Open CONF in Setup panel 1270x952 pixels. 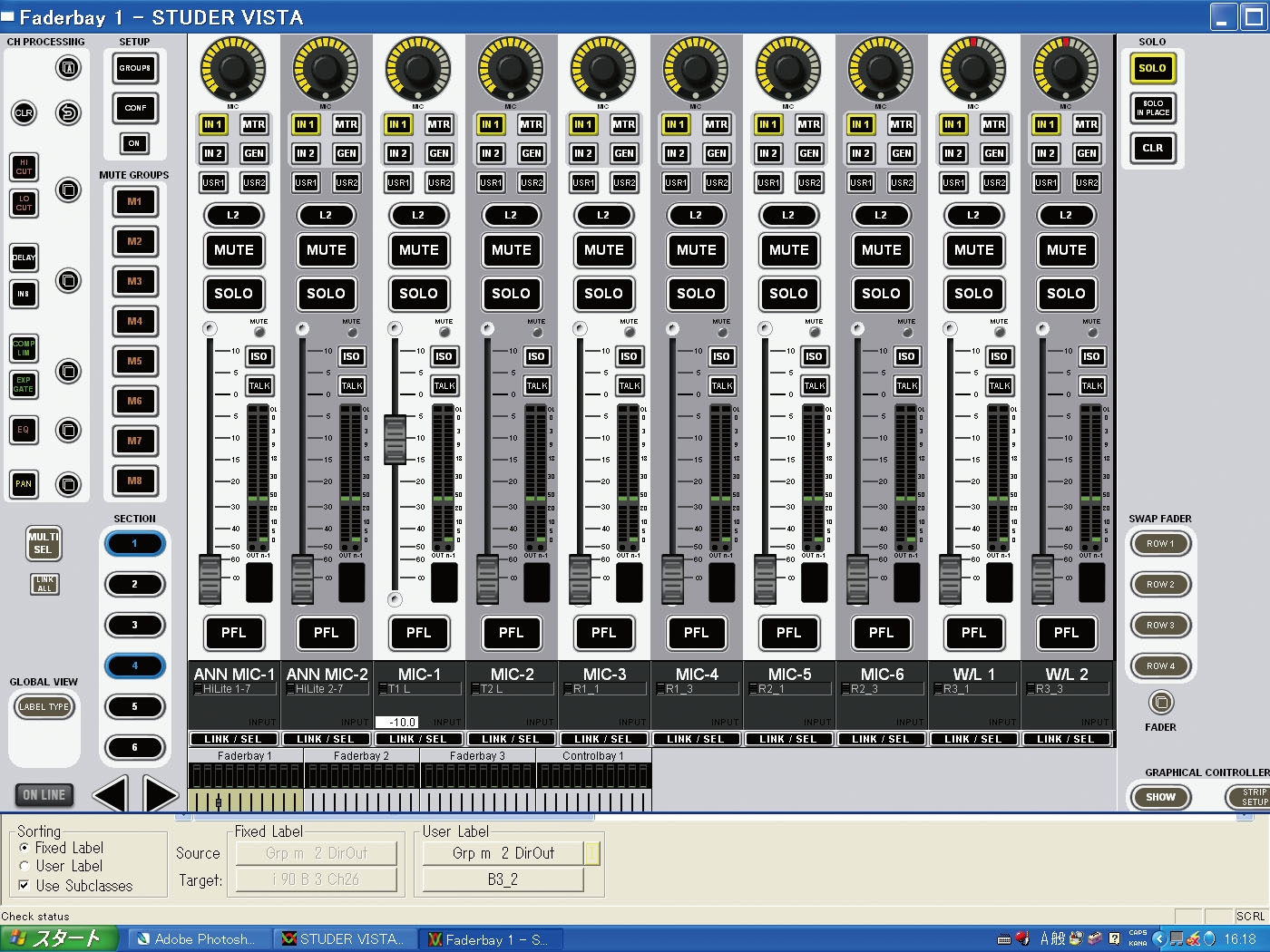tap(135, 108)
